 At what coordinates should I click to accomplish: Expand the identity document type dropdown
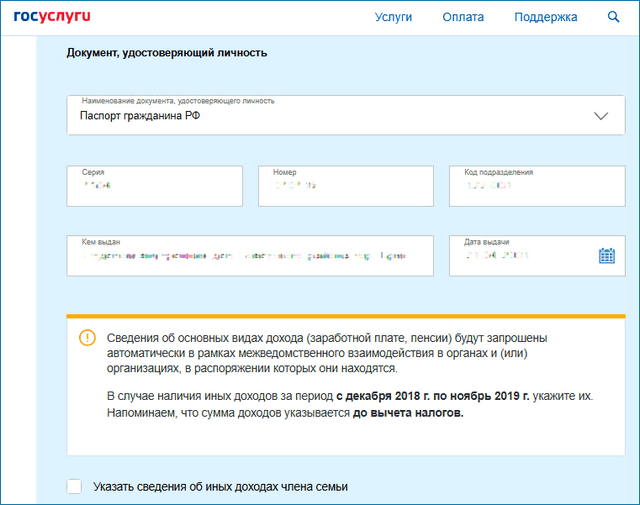(346, 115)
